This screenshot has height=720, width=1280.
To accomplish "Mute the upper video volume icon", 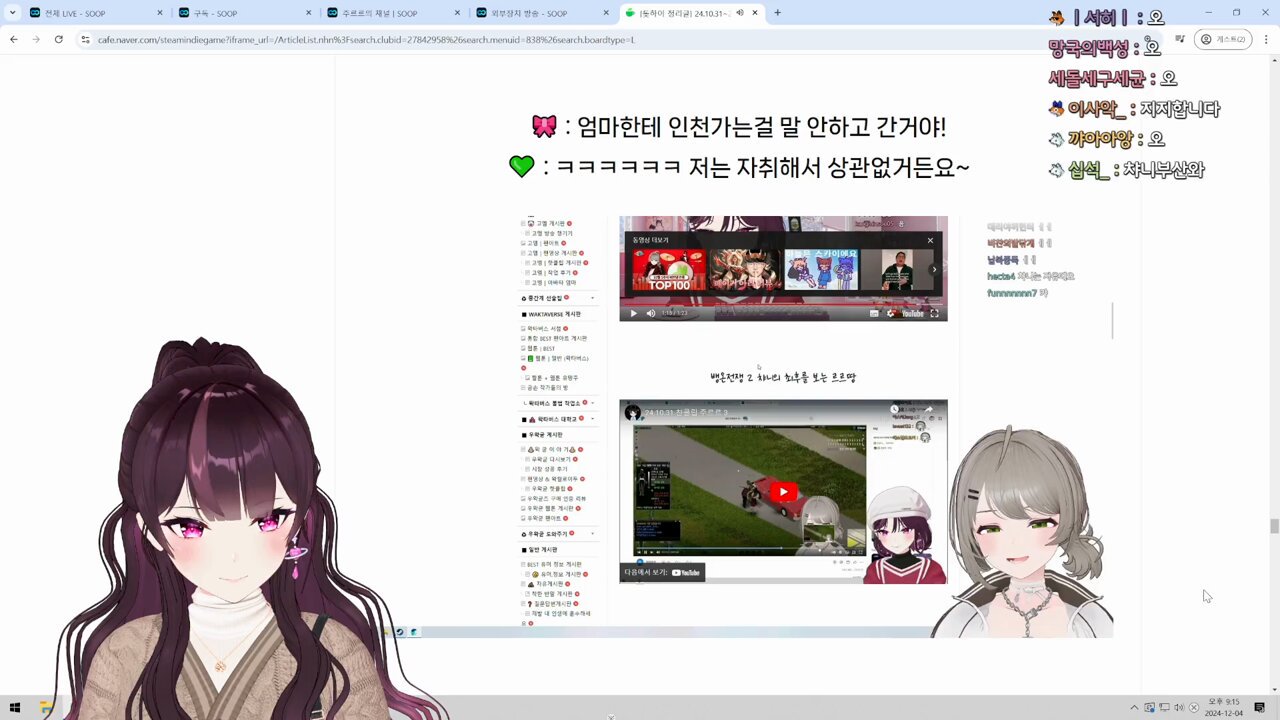I will tap(651, 313).
